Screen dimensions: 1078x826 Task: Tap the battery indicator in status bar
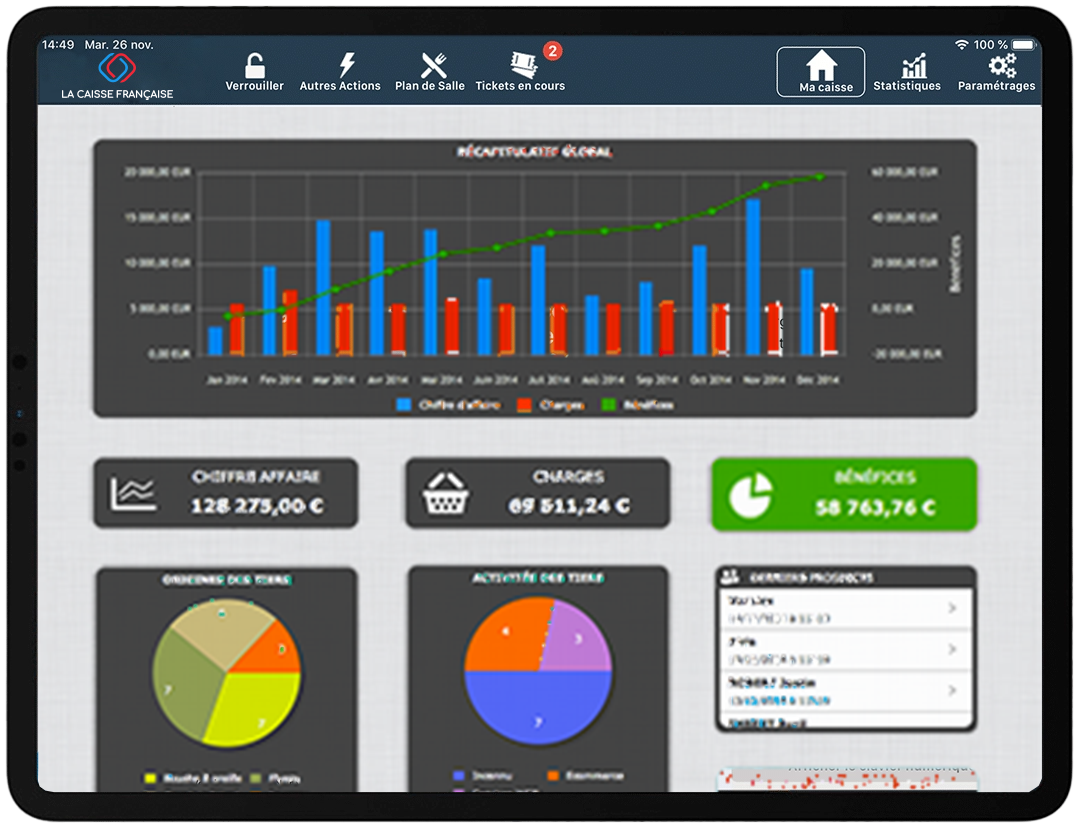pos(1023,45)
